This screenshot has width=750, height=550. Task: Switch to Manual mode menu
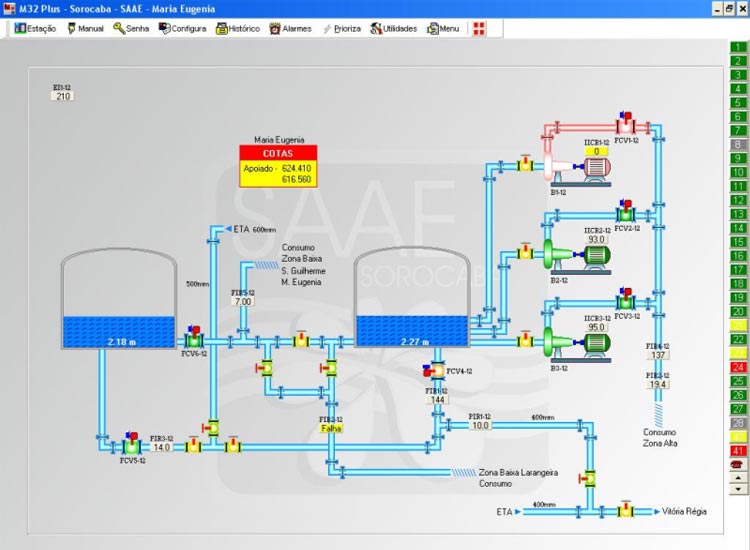point(85,29)
